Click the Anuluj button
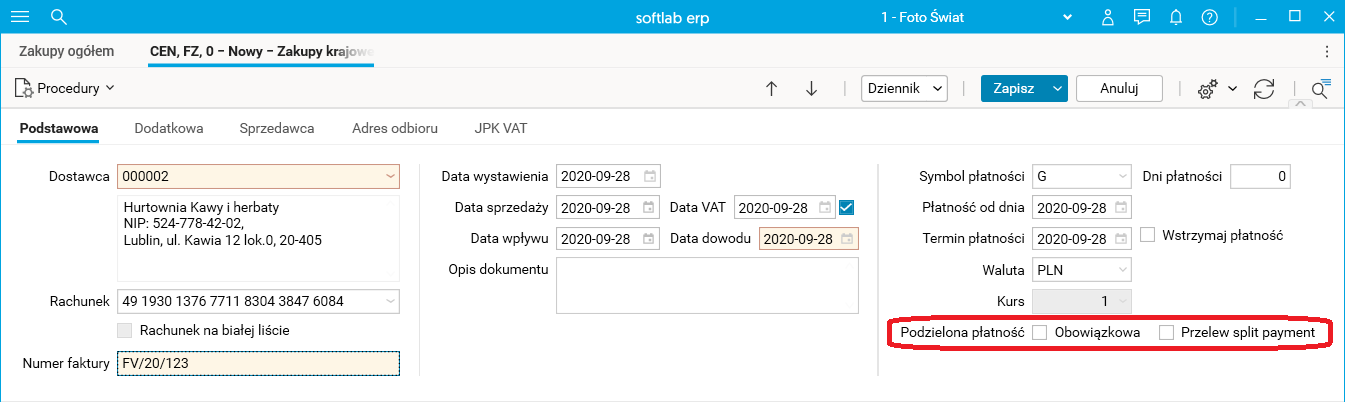The image size is (1345, 402). click(1119, 88)
